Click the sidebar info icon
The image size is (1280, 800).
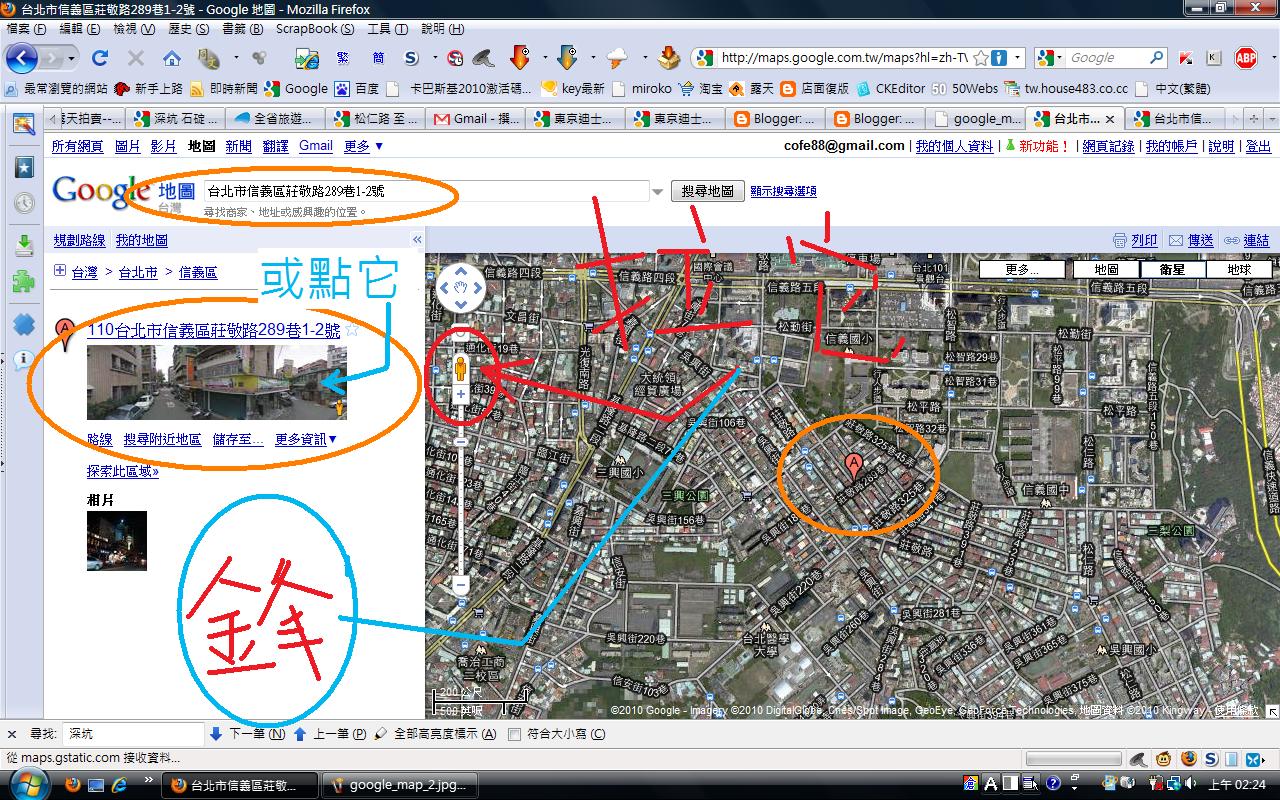(x=24, y=359)
